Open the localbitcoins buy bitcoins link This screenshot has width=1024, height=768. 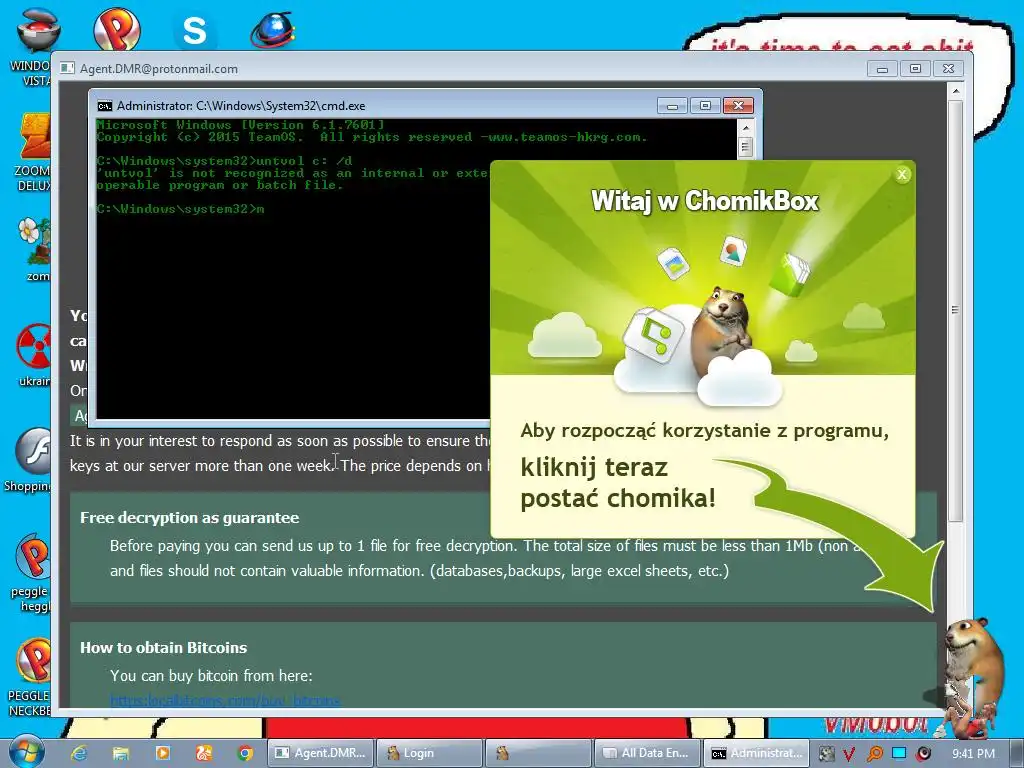coord(225,701)
